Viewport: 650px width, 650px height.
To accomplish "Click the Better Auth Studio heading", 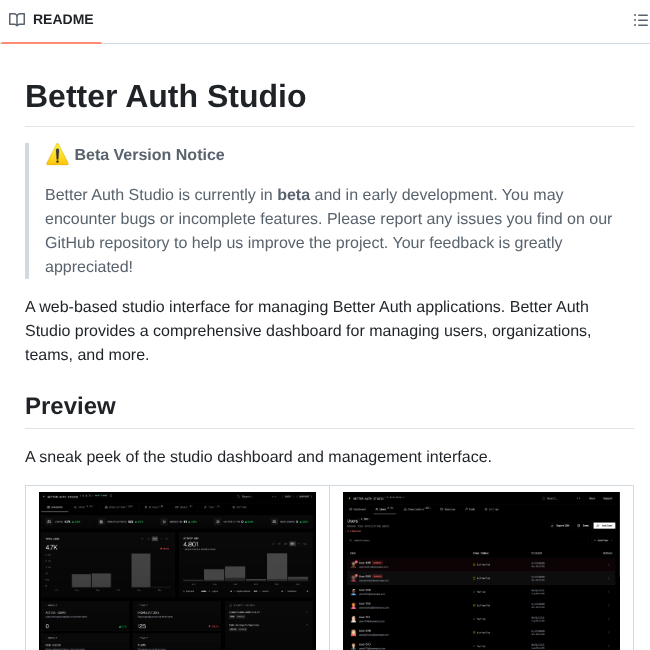I will click(165, 97).
